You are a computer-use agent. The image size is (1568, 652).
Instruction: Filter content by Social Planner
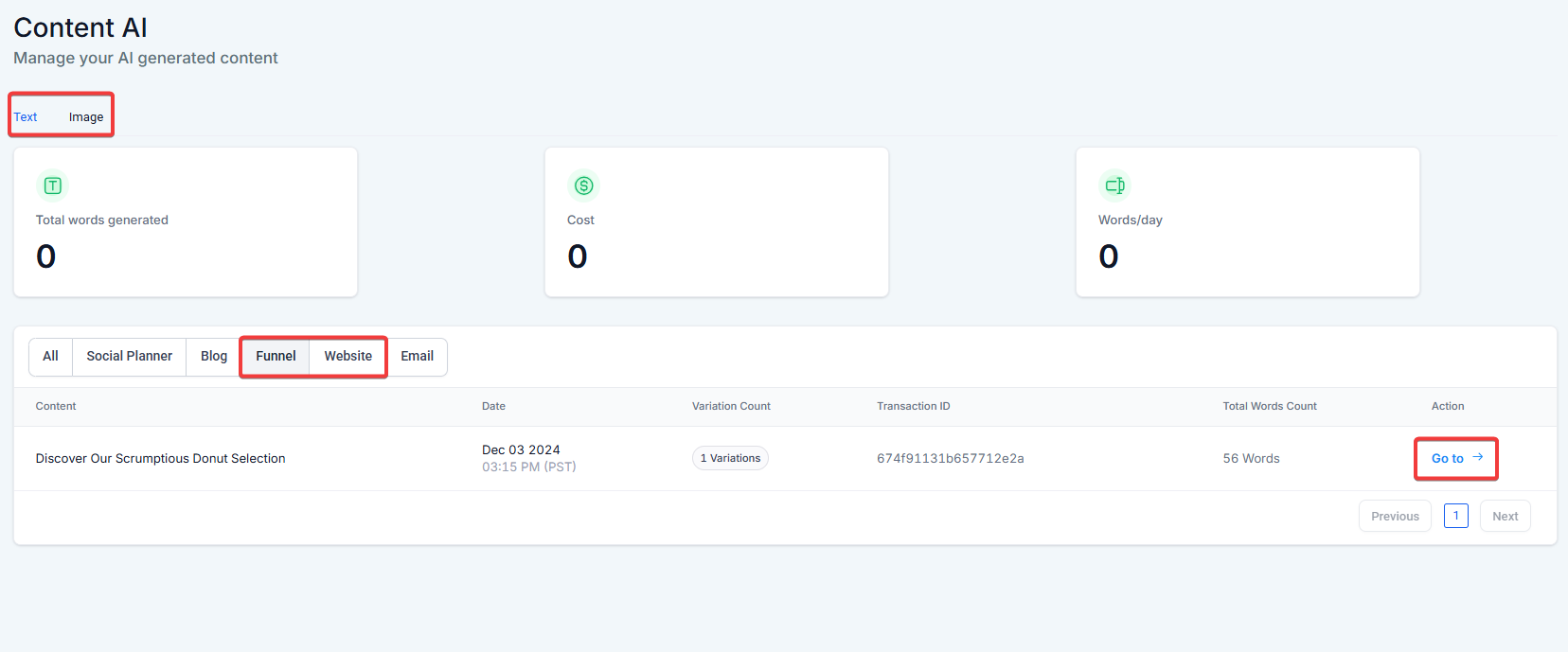click(129, 357)
